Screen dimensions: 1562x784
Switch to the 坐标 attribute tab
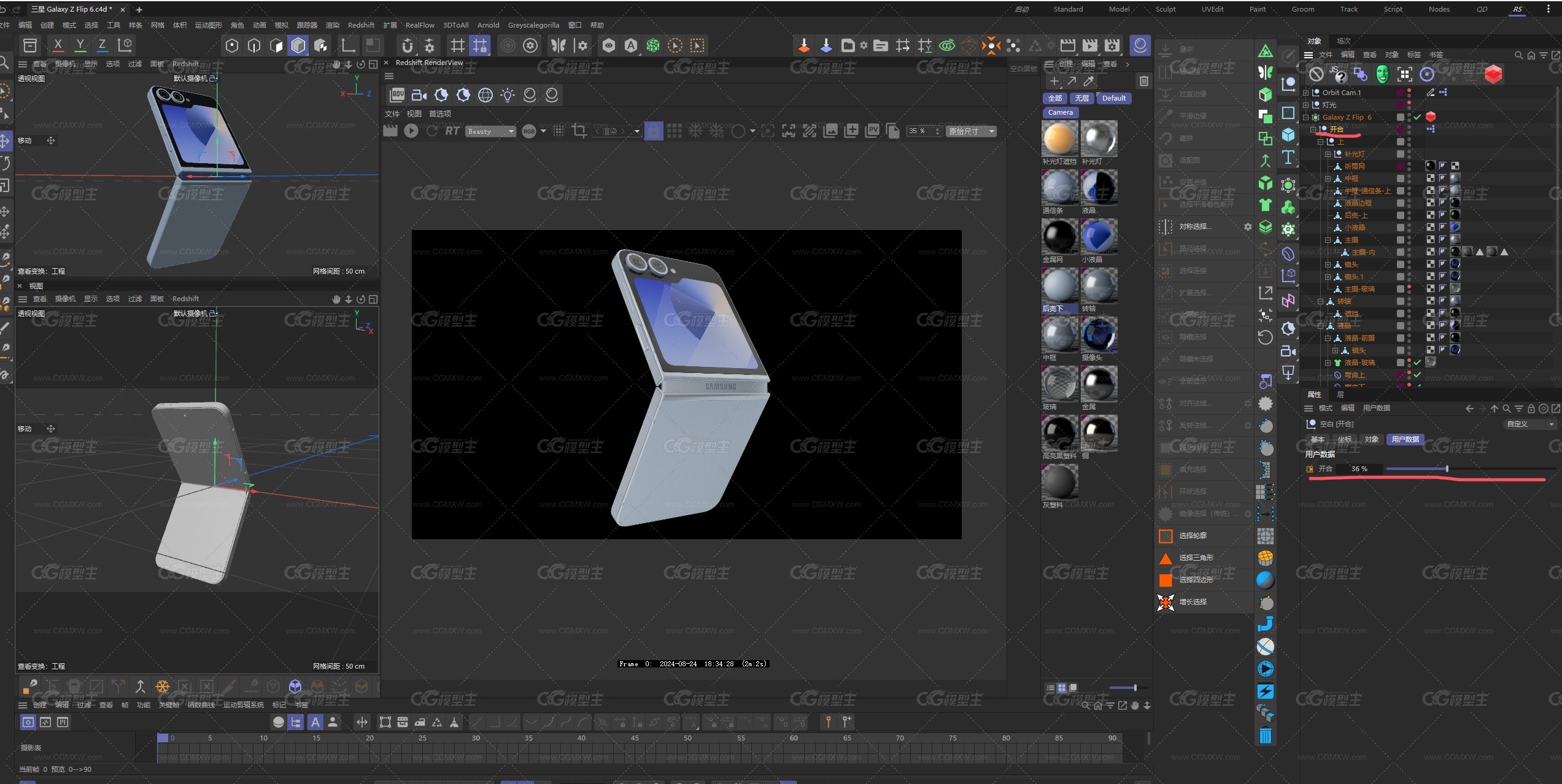(x=1344, y=439)
